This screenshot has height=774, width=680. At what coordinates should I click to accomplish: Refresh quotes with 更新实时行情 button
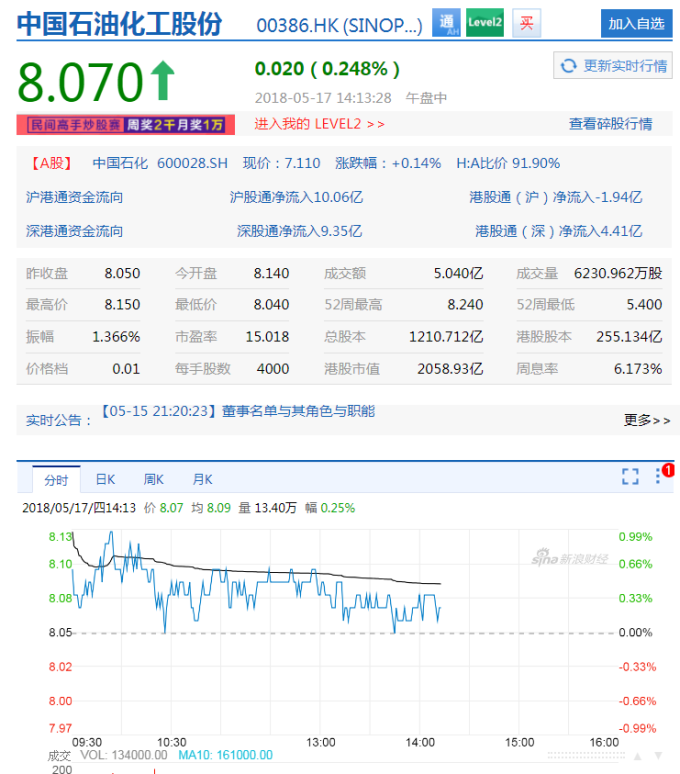tap(613, 65)
